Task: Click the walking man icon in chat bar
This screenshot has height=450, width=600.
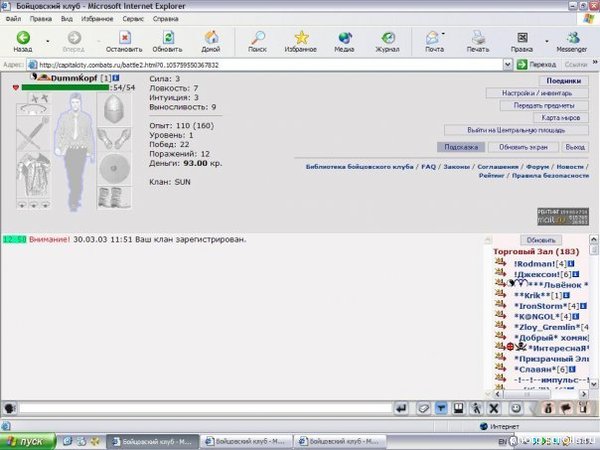Action: (x=476, y=409)
